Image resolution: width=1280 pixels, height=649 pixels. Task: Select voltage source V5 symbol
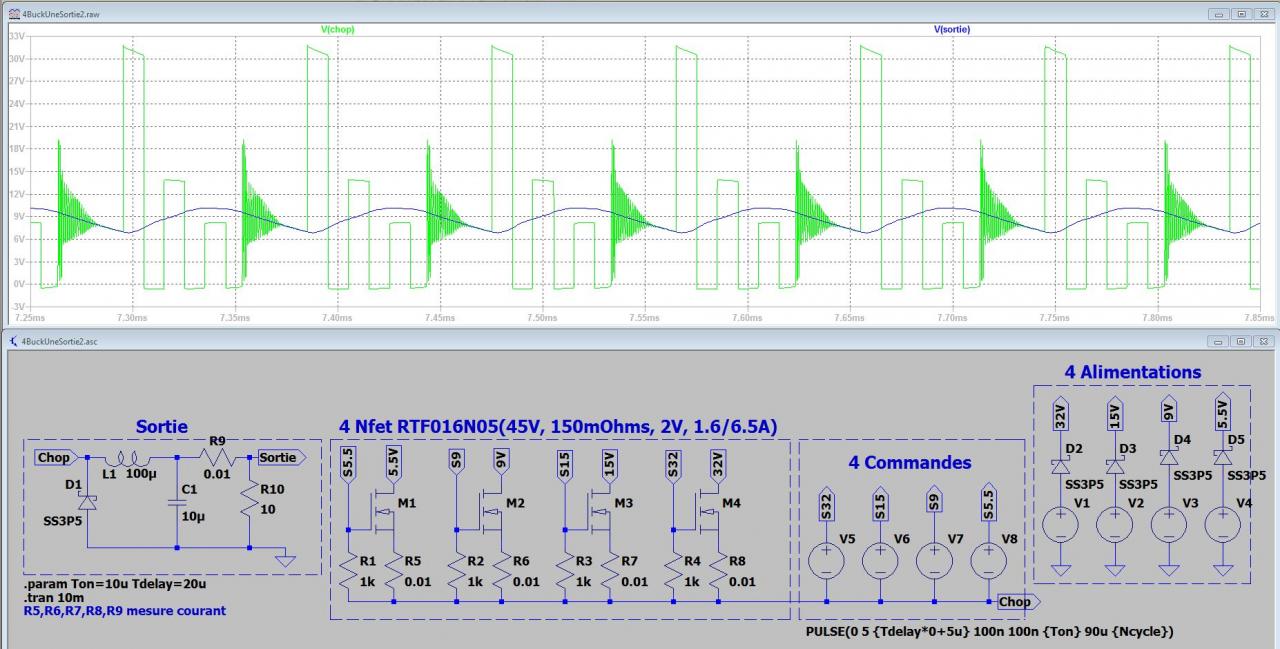pos(826,560)
